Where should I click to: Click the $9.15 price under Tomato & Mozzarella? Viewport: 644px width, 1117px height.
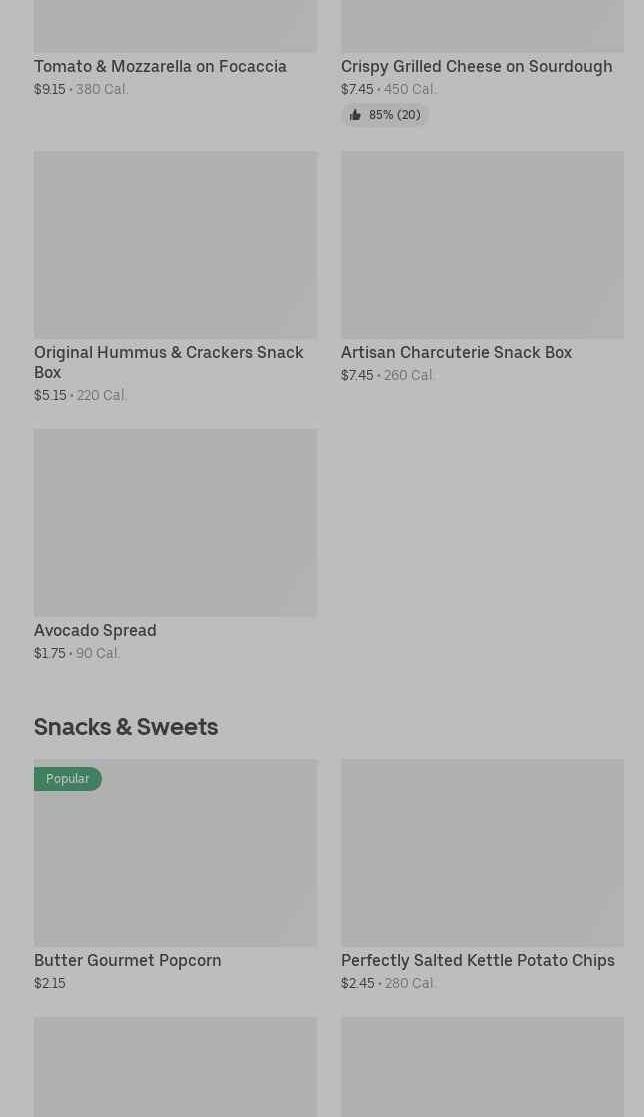[x=50, y=90]
